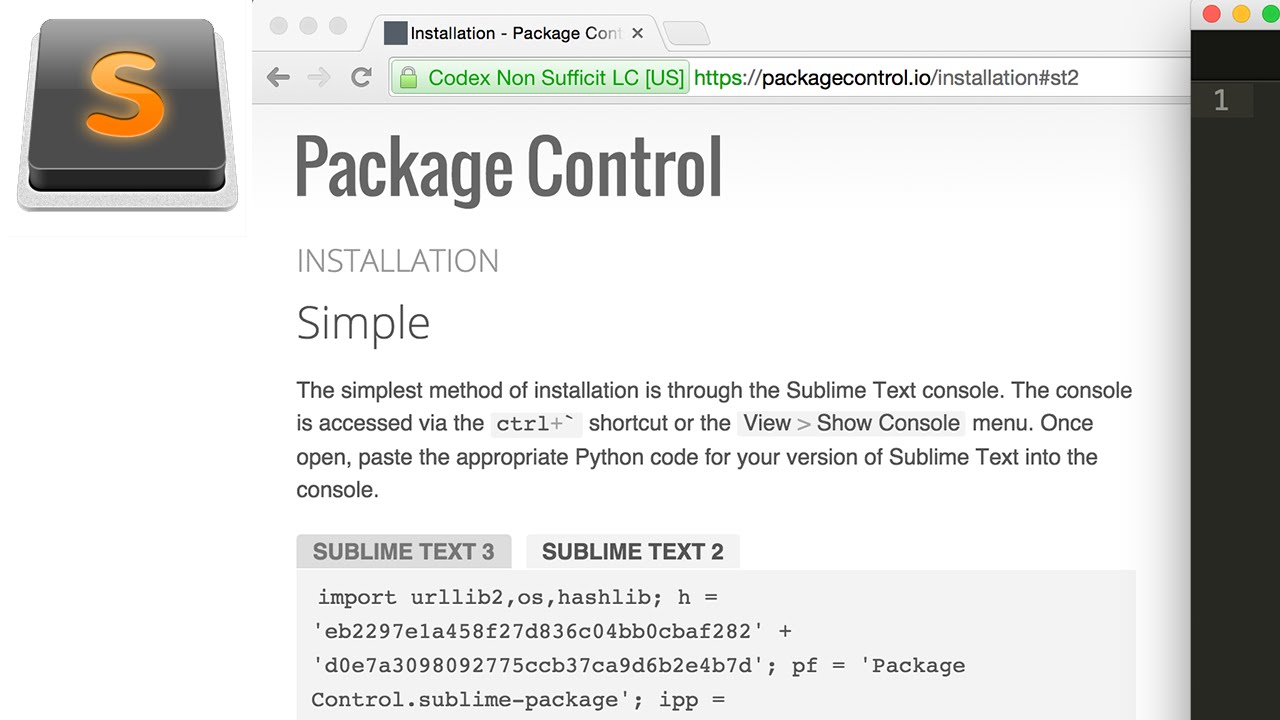Click the Sublime Text logo image
Screen dimensions: 1280x720
tap(127, 117)
